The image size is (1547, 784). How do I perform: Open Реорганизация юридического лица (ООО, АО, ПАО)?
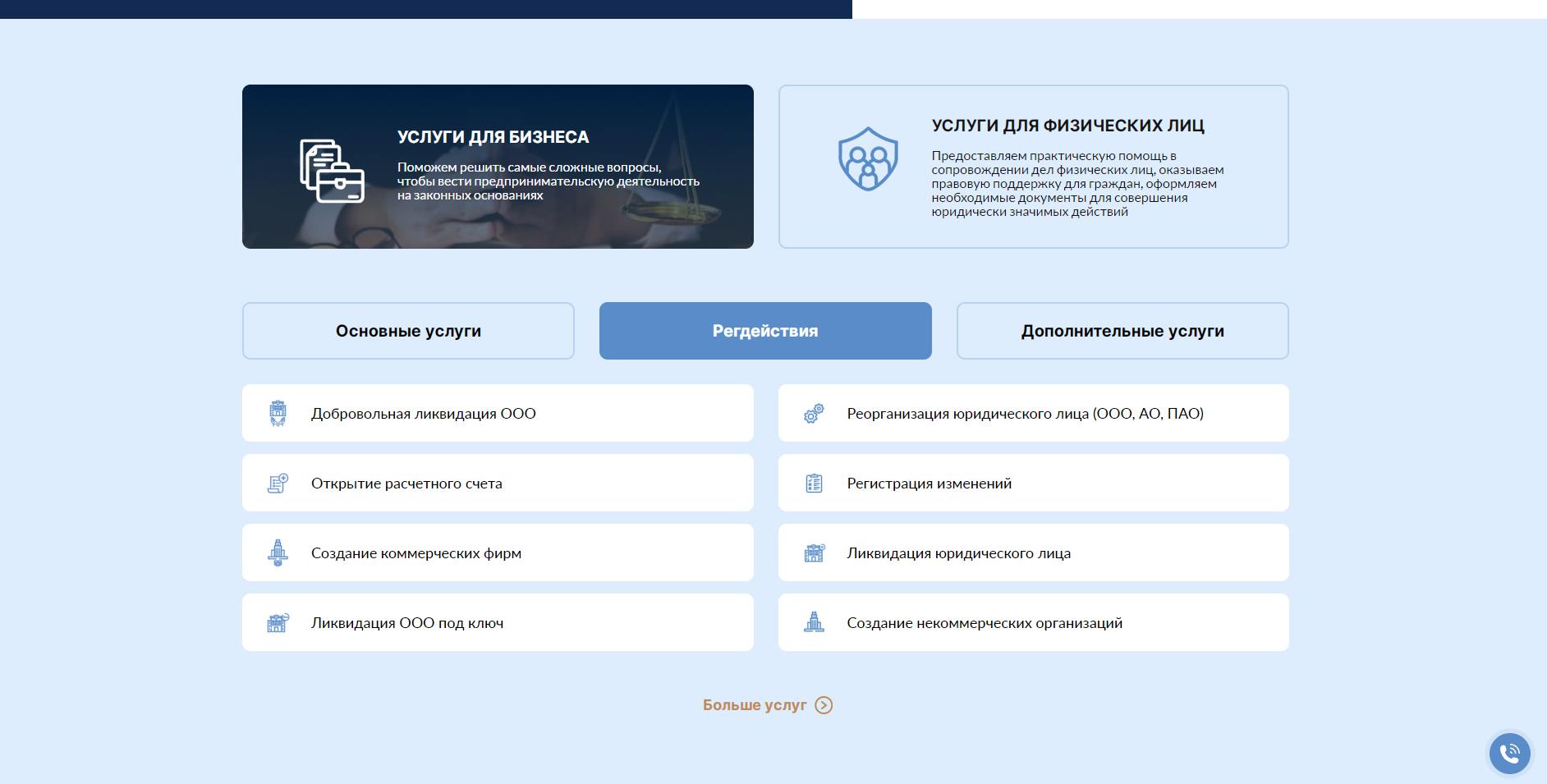click(1034, 413)
